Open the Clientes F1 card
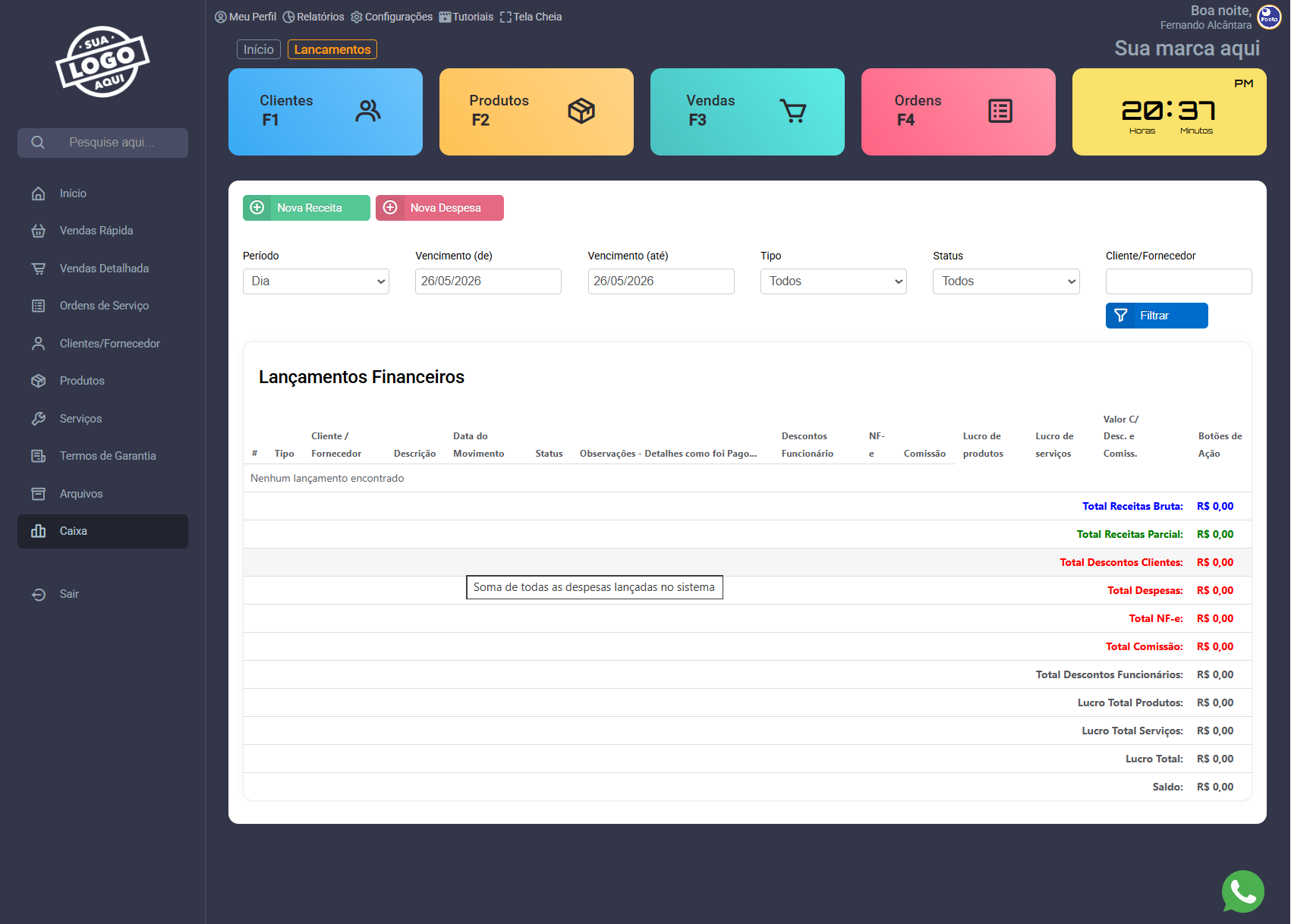 click(x=326, y=112)
